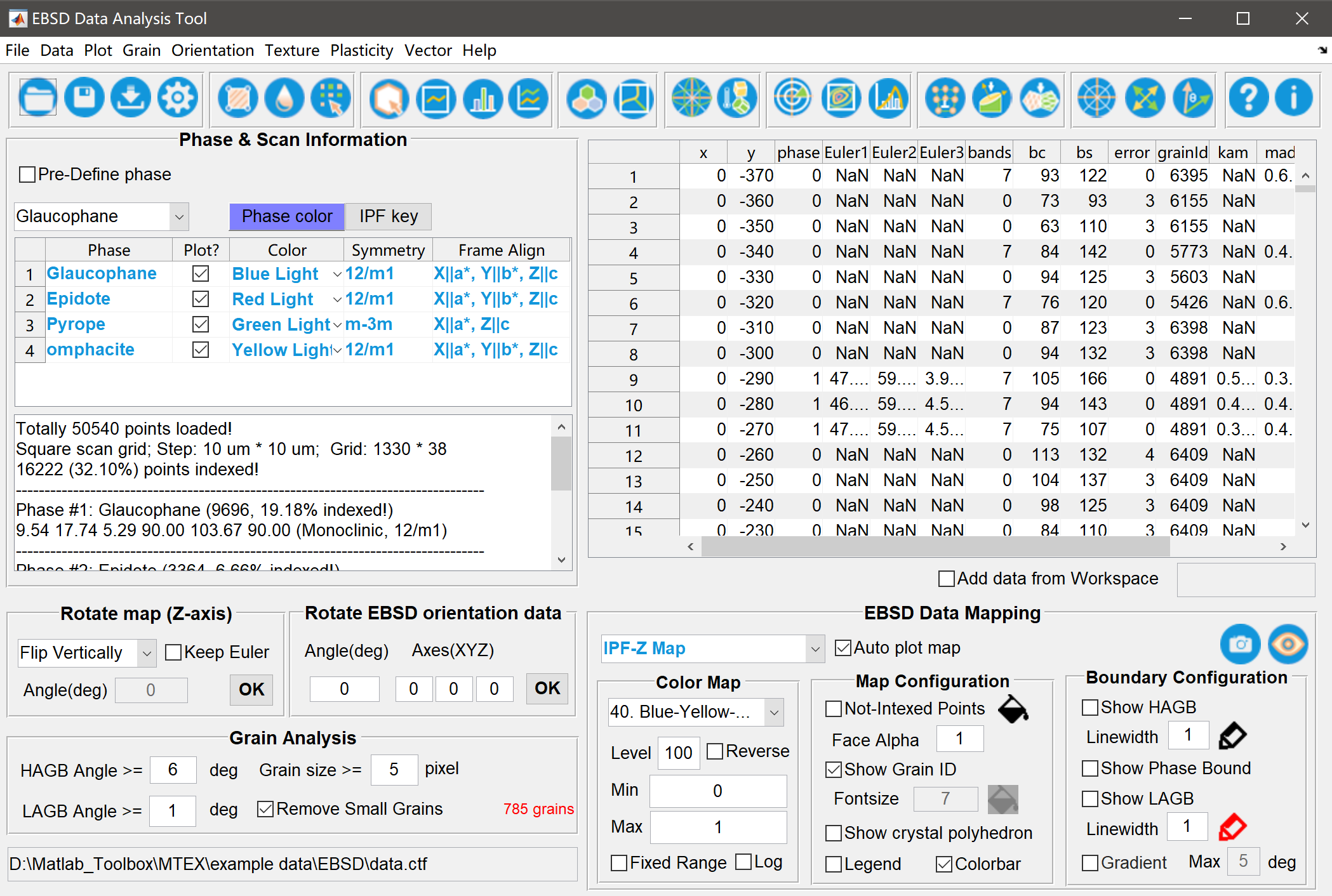Click the orange eye preview map icon
The height and width of the screenshot is (896, 1332).
(x=1288, y=645)
